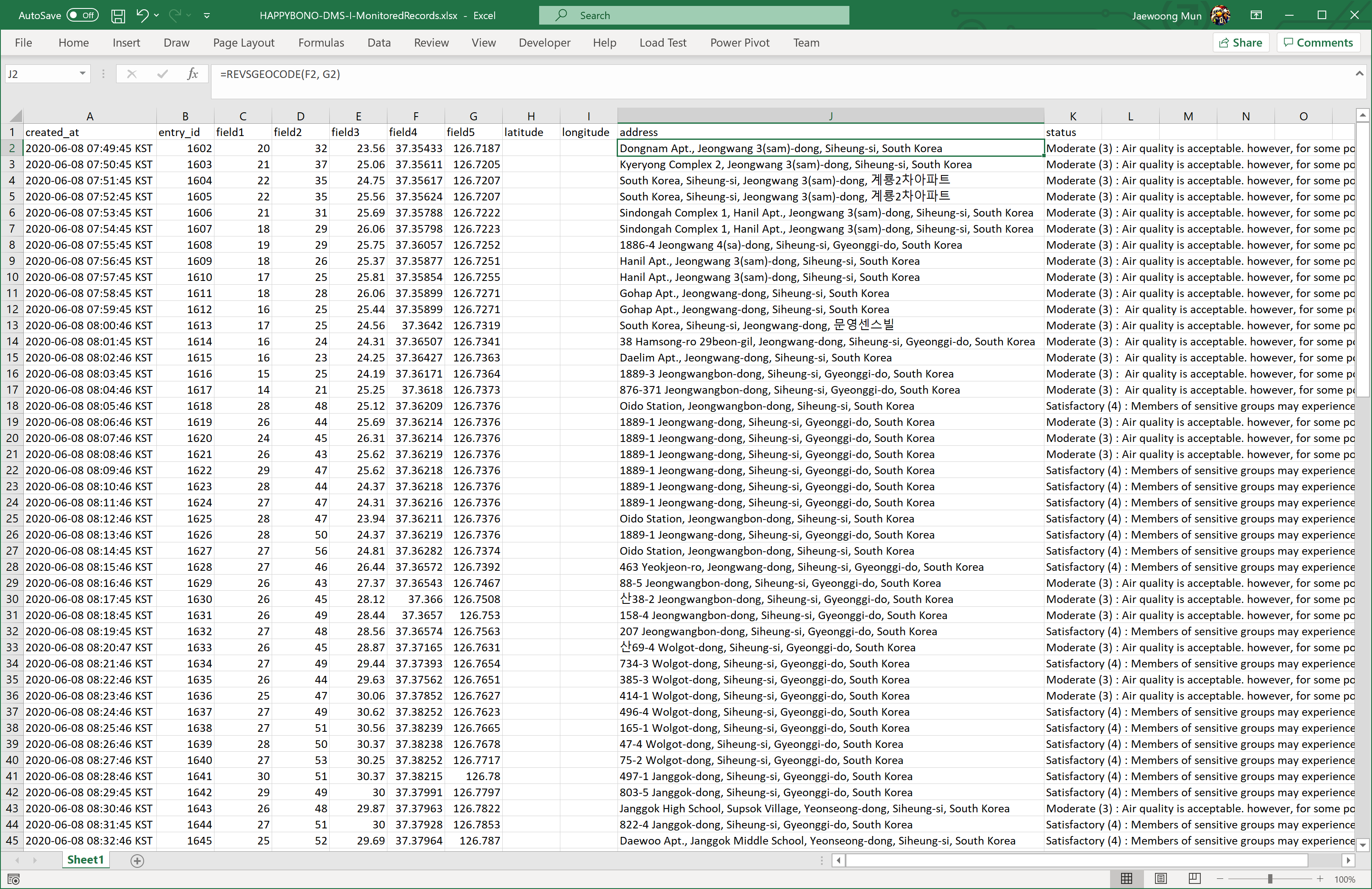
Task: Click the zoom out minus button
Action: click(x=1220, y=879)
